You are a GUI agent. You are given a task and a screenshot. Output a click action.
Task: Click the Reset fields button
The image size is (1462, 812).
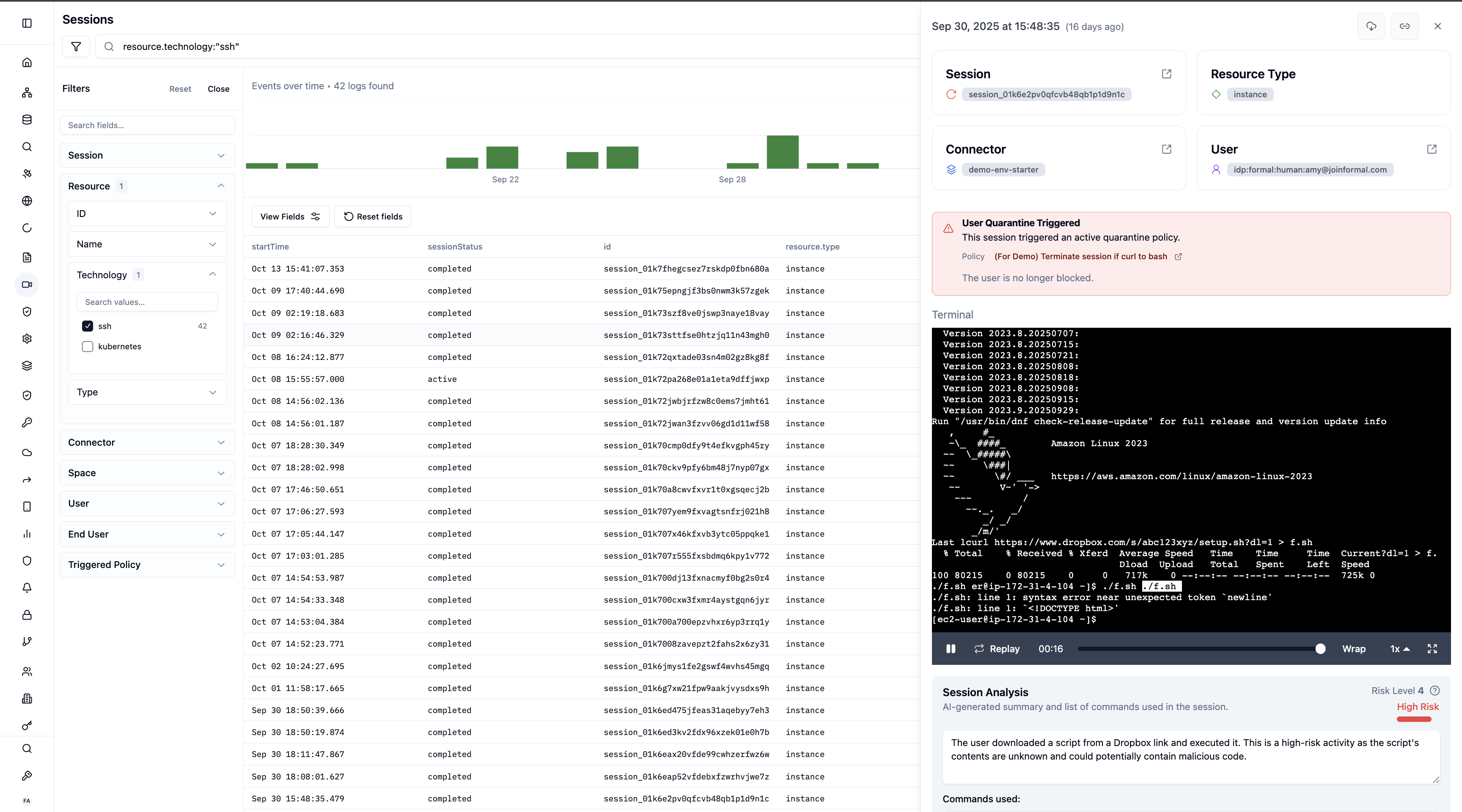click(373, 217)
